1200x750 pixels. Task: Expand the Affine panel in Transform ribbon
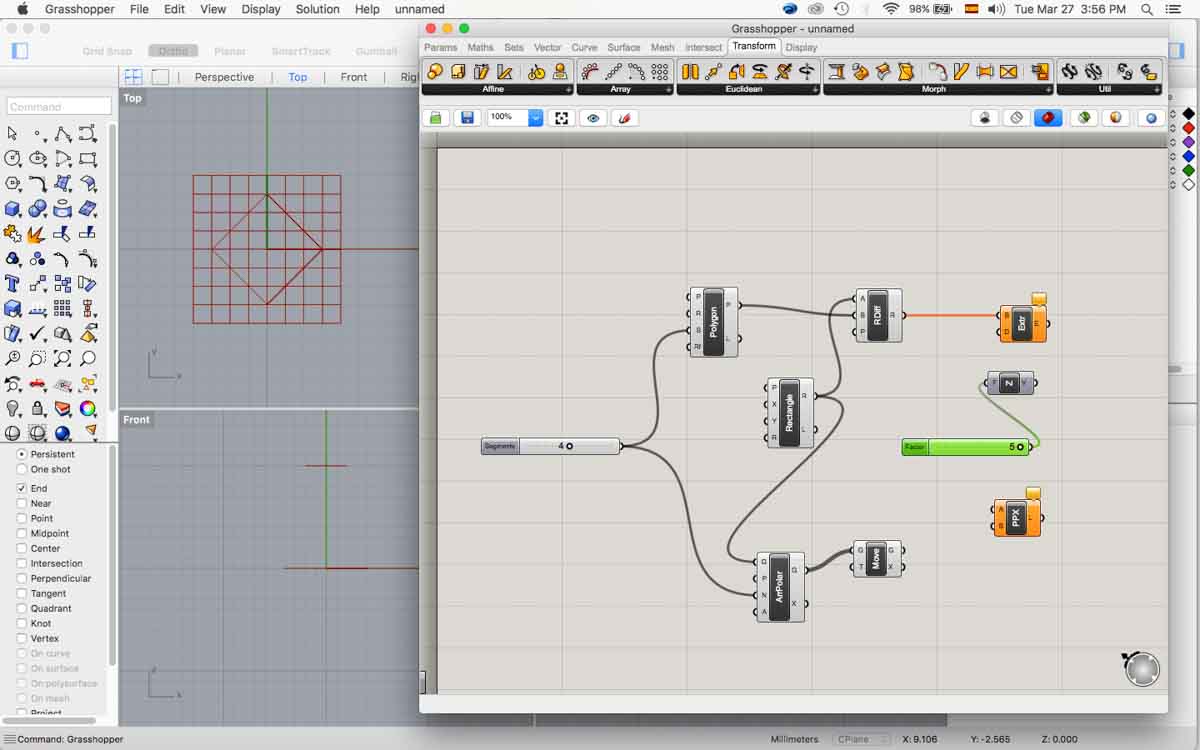click(x=568, y=90)
